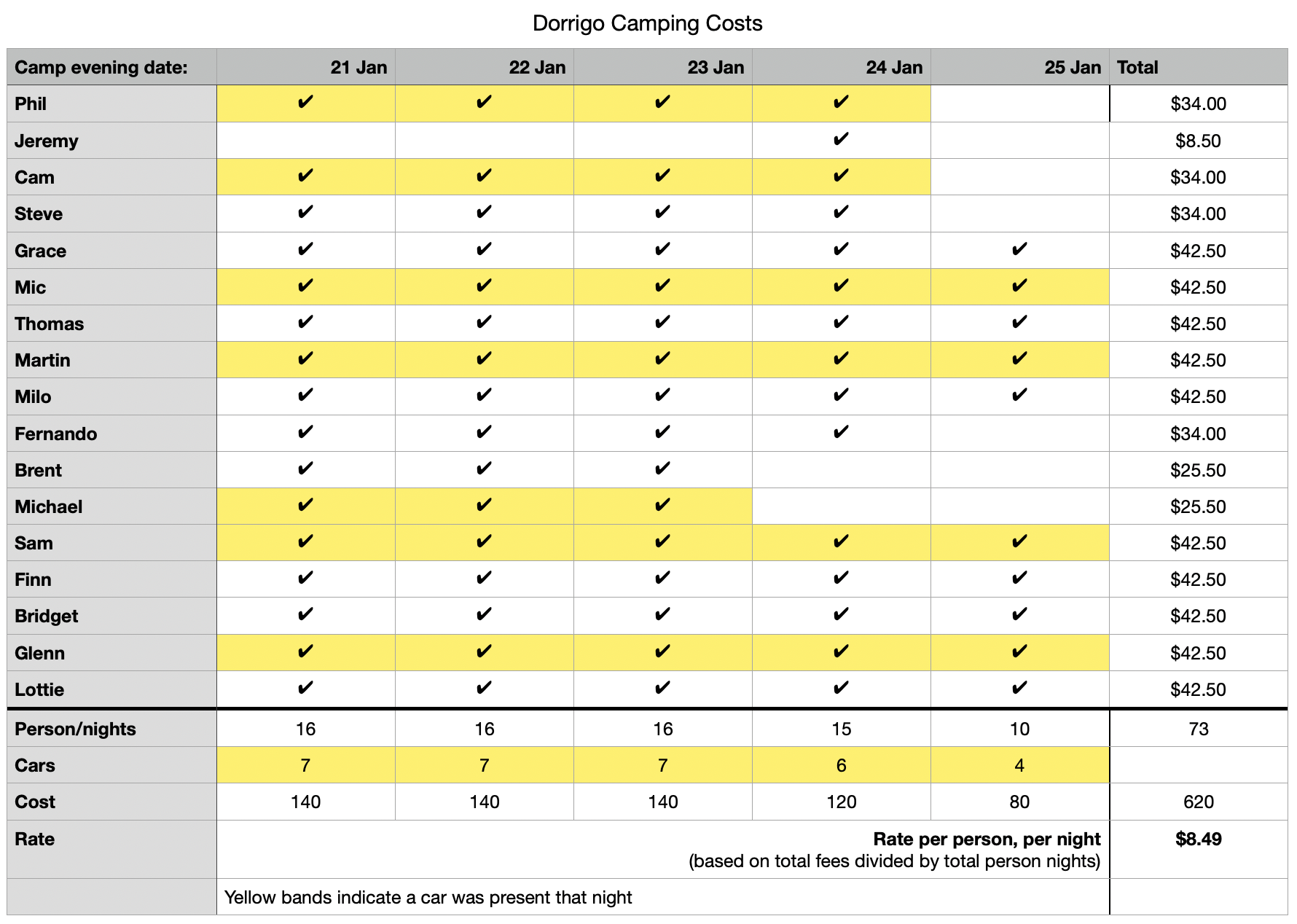This screenshot has height=924, width=1297.
Task: Click the Cost value for 25 Jan
Action: click(x=1019, y=802)
